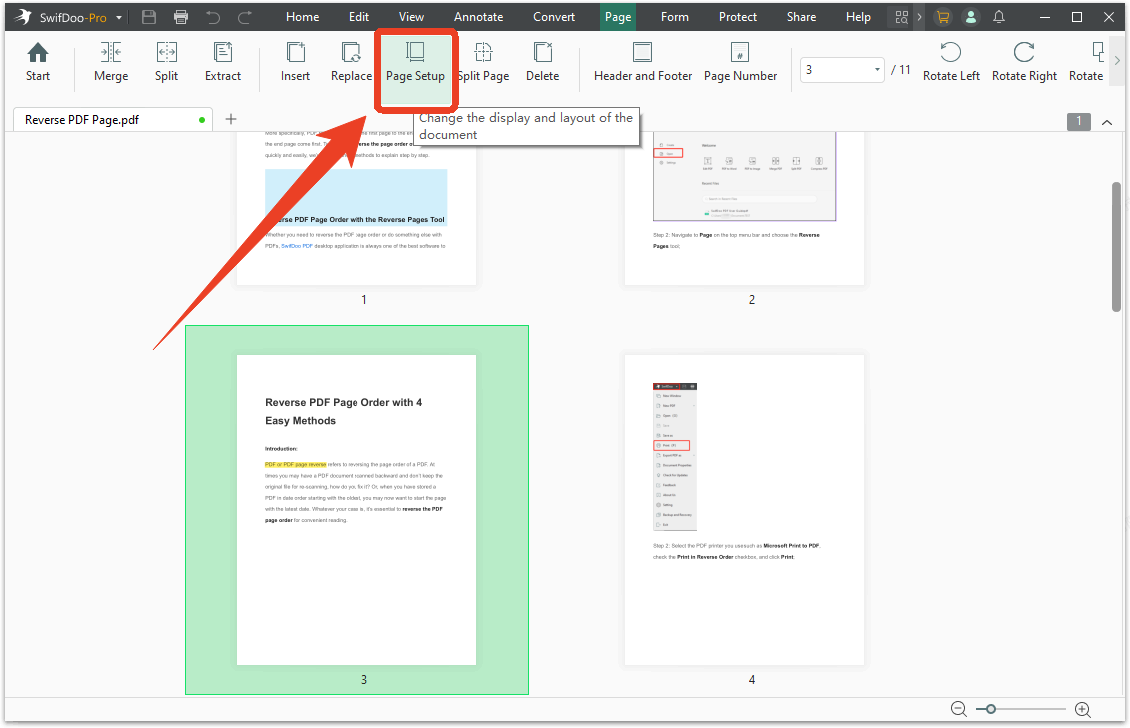
Task: Open the shopping cart icon
Action: coord(943,17)
